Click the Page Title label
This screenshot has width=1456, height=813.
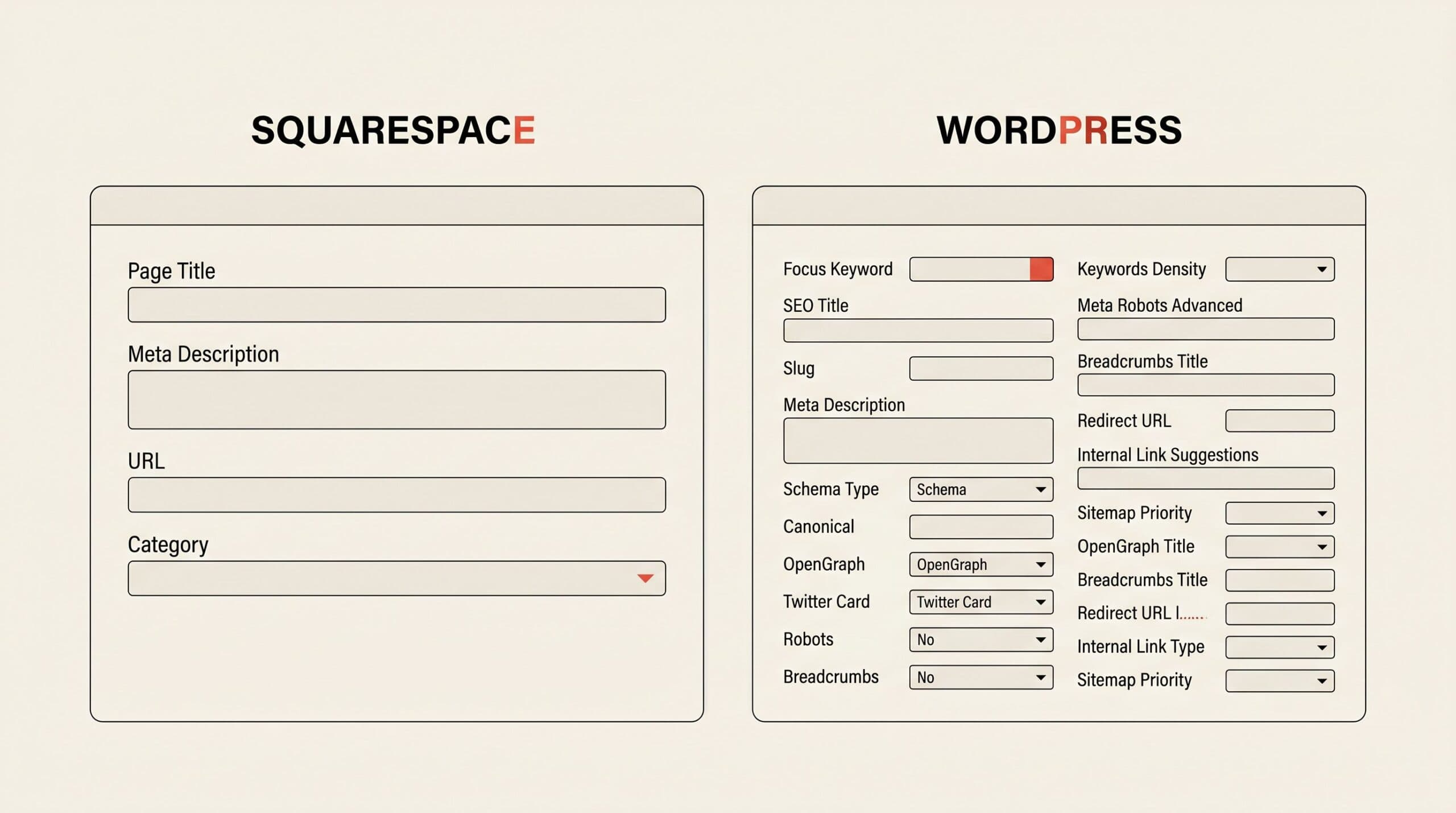[x=171, y=271]
